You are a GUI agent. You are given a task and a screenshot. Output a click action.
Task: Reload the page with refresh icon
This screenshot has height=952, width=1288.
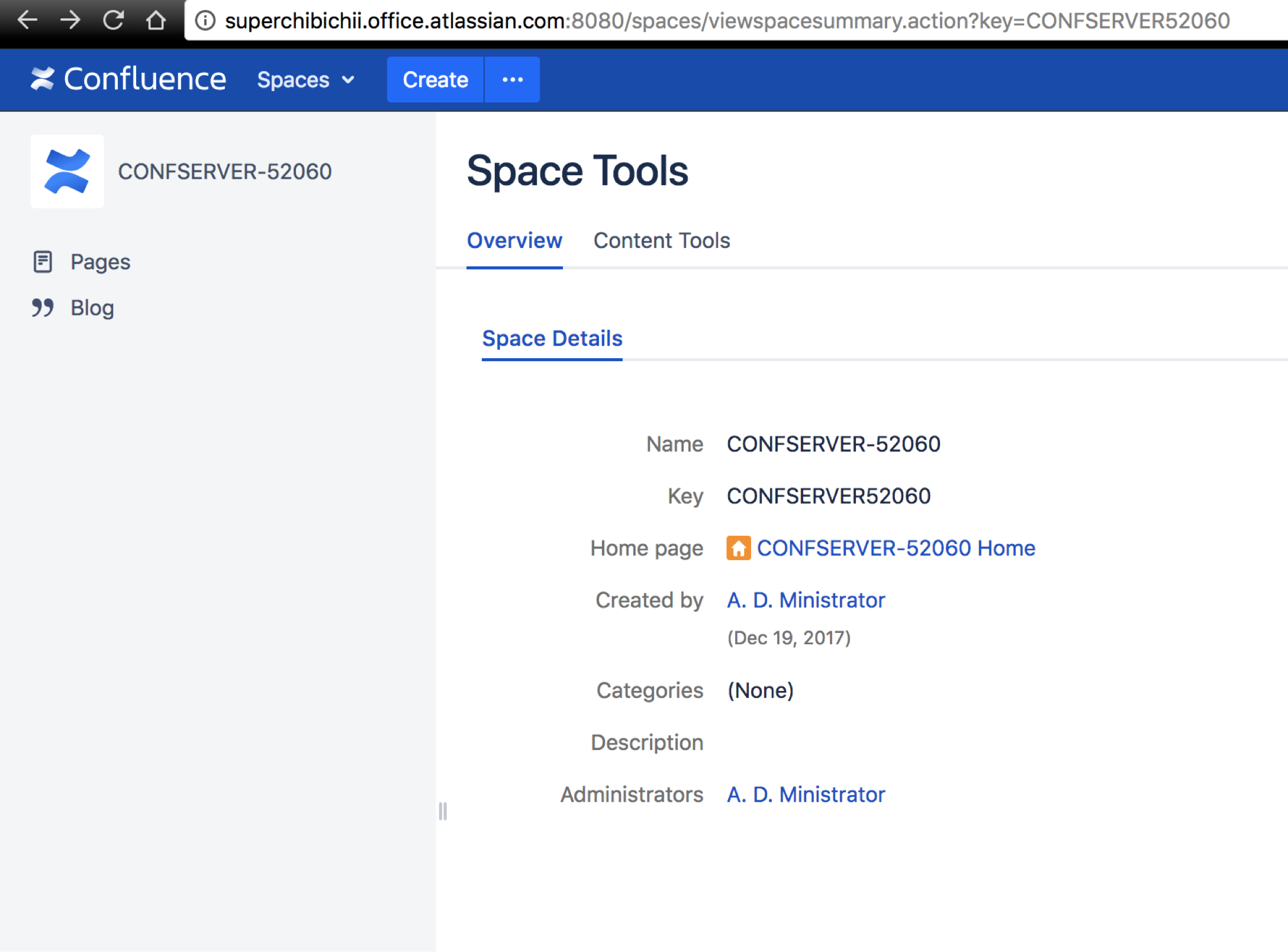pos(113,20)
